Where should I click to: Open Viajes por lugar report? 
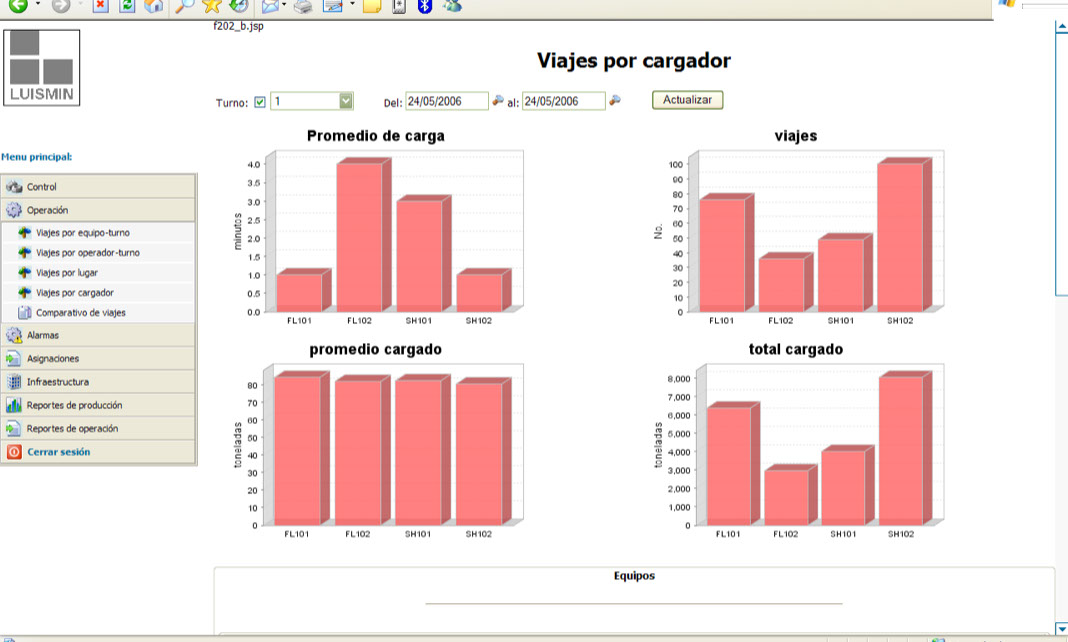pyautogui.click(x=66, y=272)
